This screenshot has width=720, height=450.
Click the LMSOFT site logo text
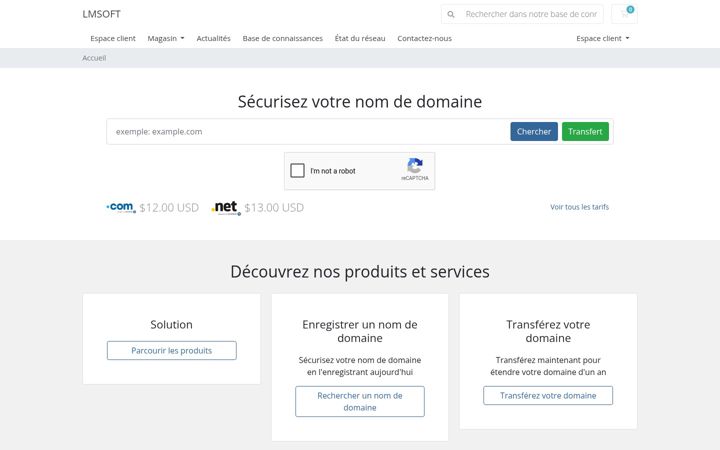(101, 14)
